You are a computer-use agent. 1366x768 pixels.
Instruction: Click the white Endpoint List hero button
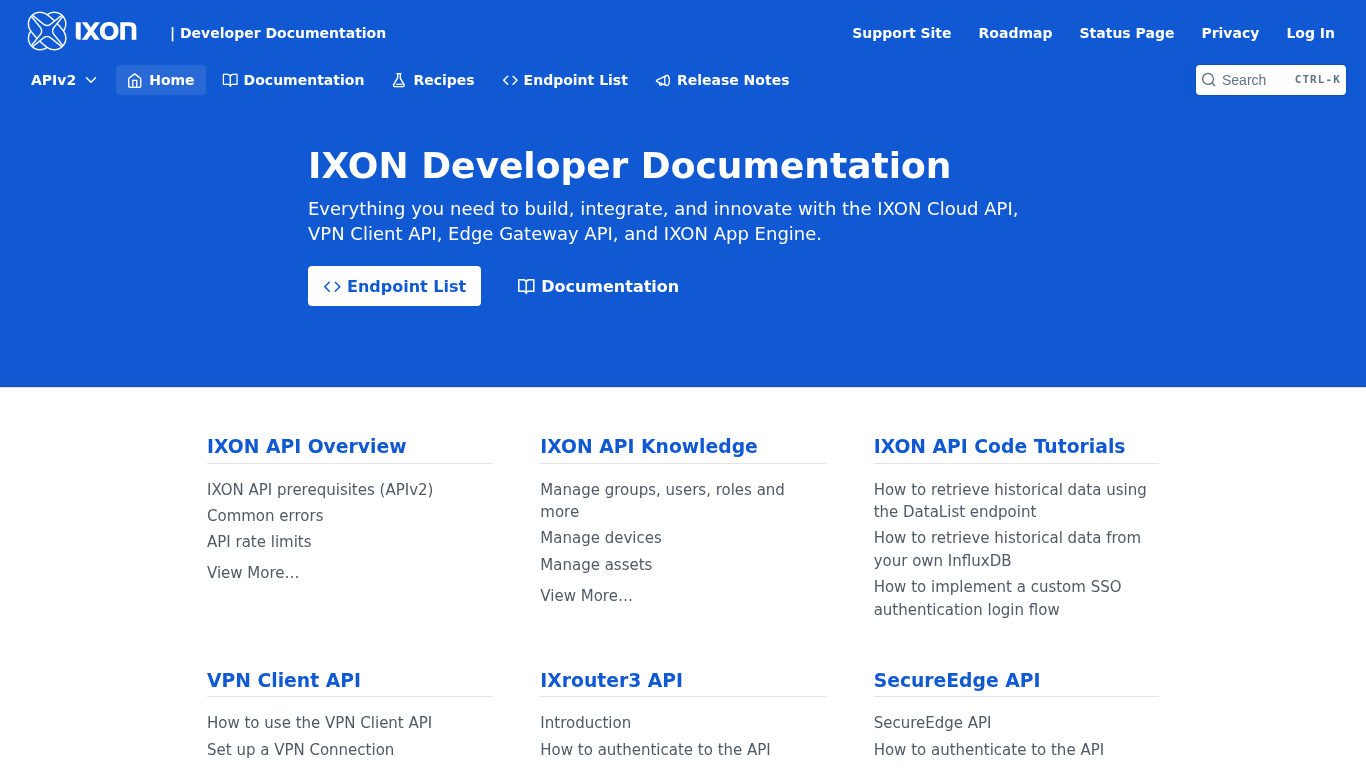(394, 286)
